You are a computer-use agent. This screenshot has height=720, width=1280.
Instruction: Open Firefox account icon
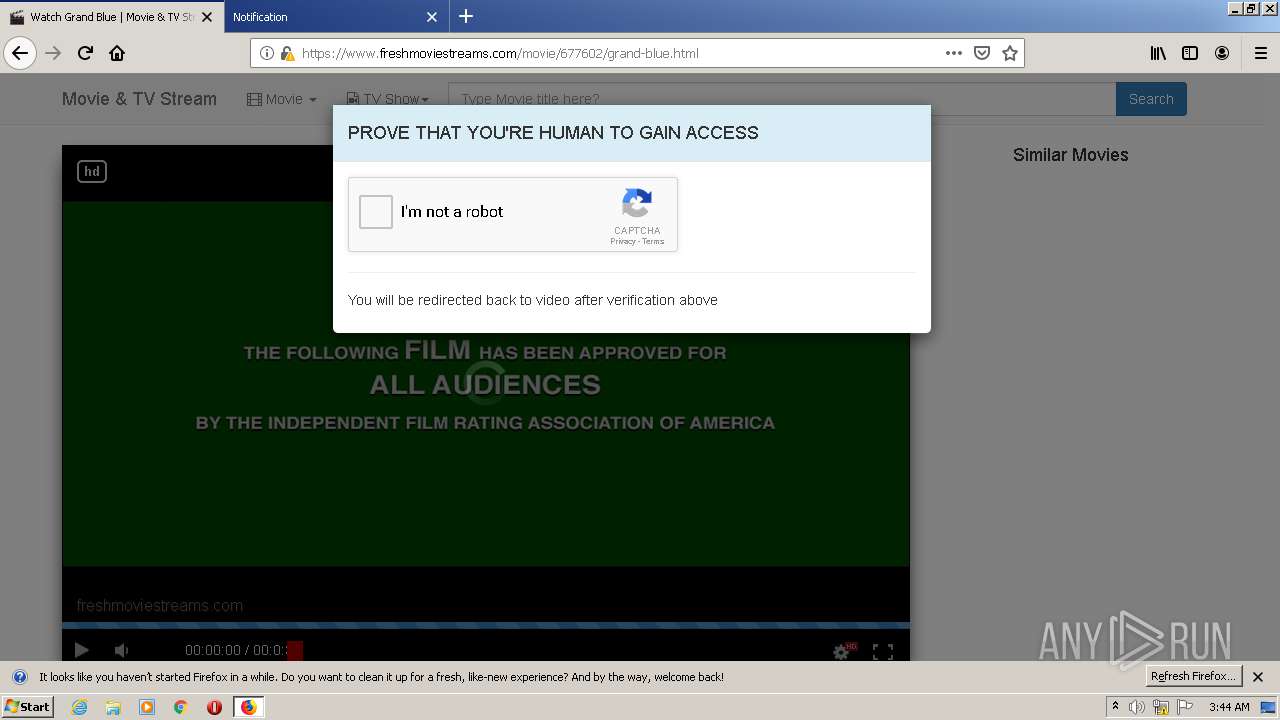(1222, 53)
